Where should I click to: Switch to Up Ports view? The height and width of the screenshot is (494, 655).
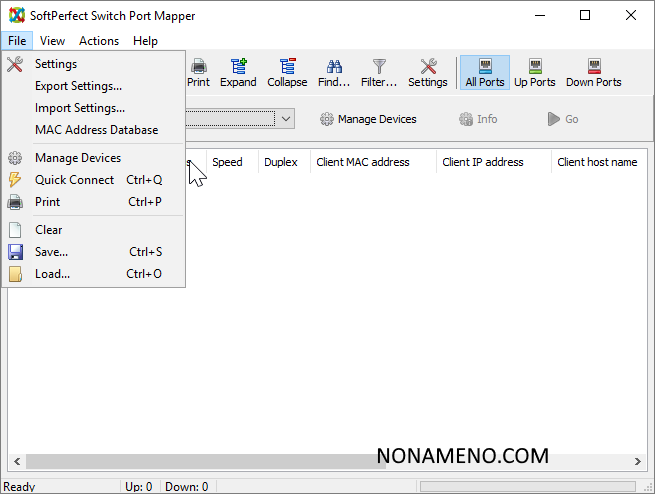[x=535, y=72]
